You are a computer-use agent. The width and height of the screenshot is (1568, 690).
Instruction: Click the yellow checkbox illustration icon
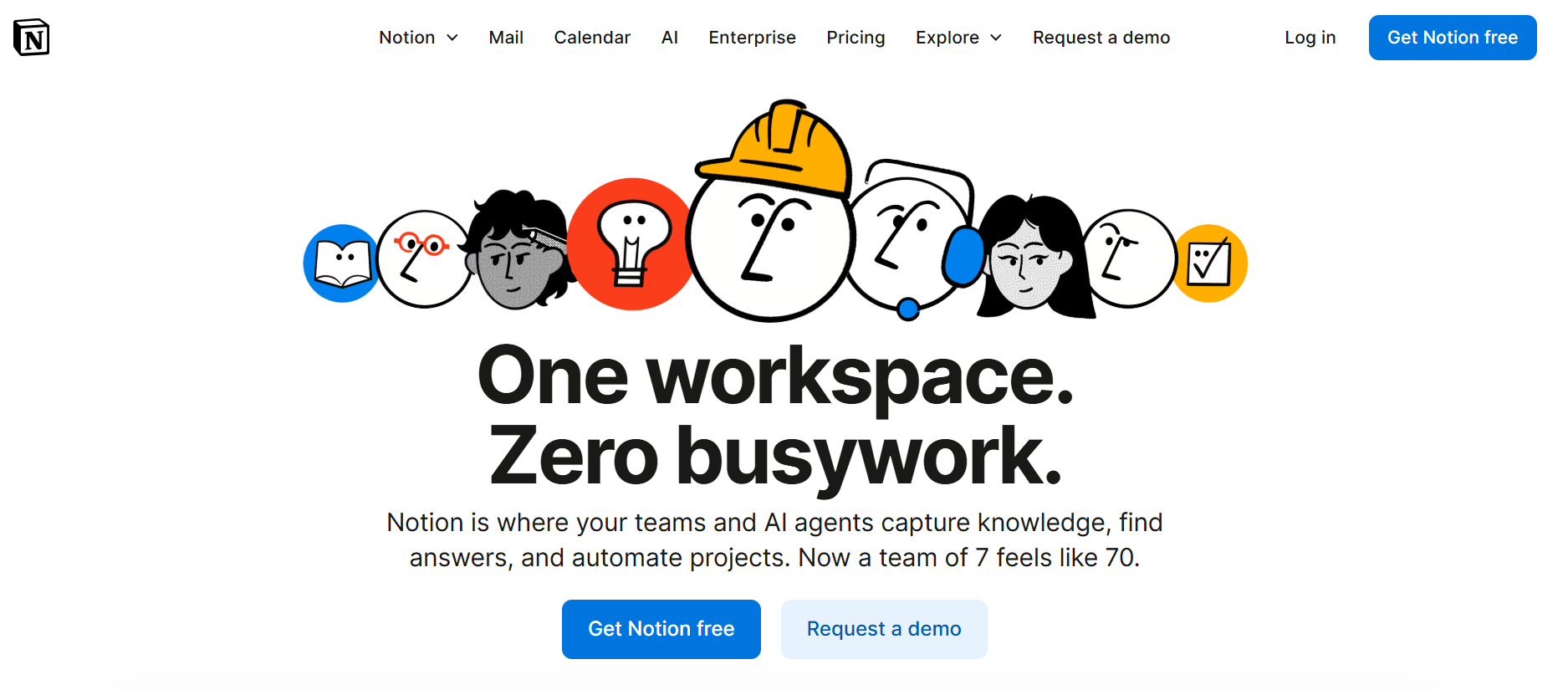tap(1212, 263)
